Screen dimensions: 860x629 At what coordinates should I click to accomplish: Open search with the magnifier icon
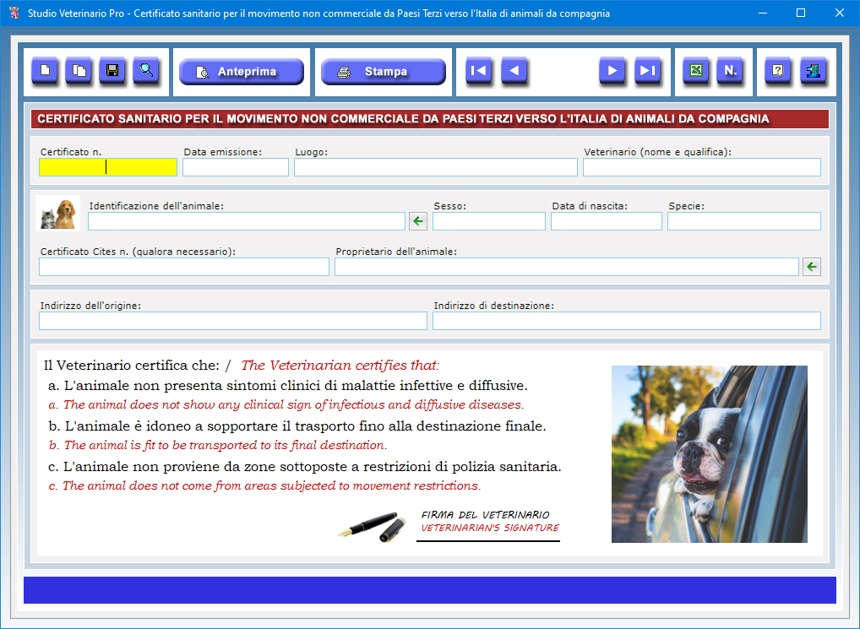click(146, 71)
